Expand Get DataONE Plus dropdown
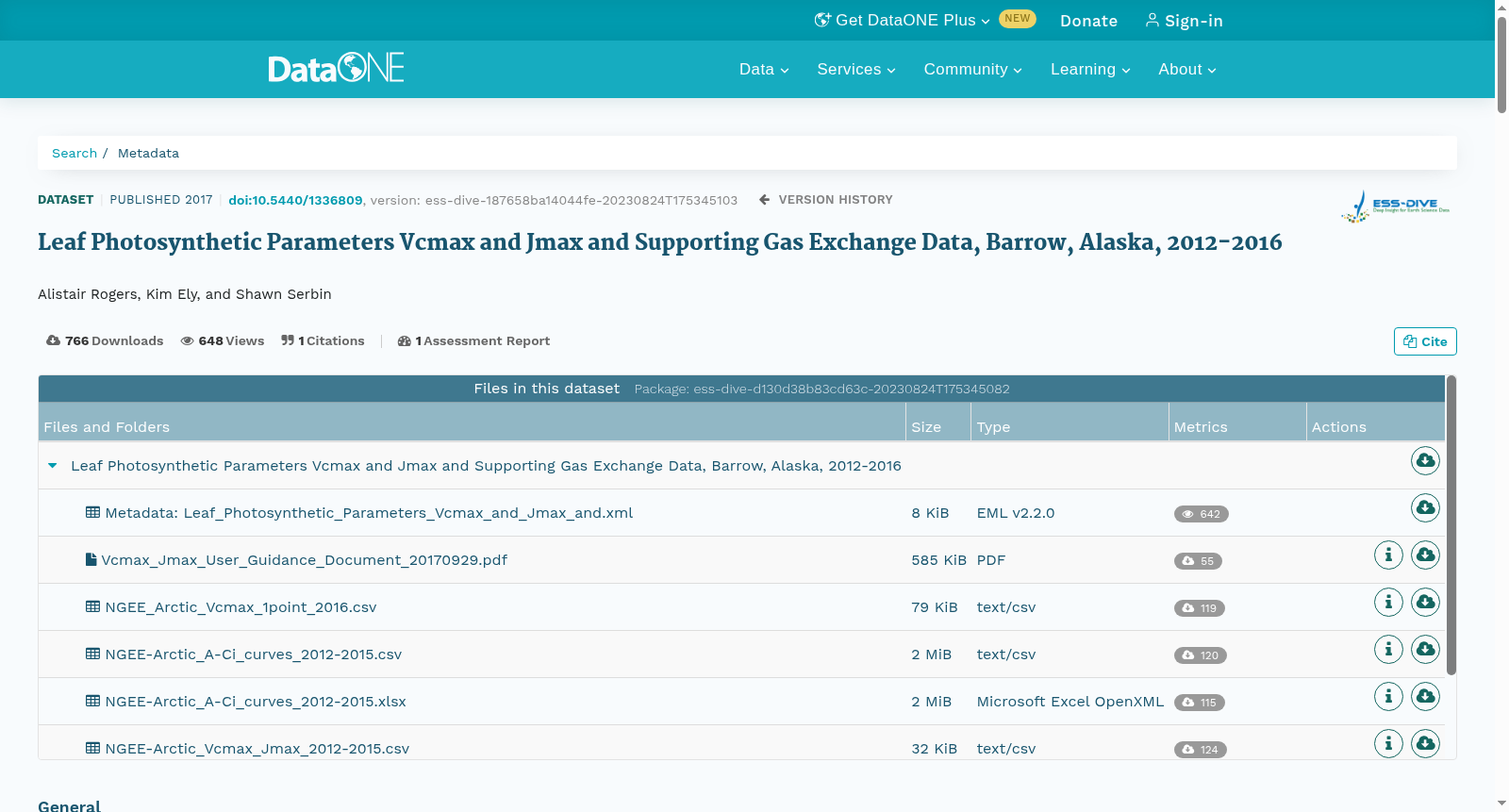The height and width of the screenshot is (812, 1509). coord(903,20)
